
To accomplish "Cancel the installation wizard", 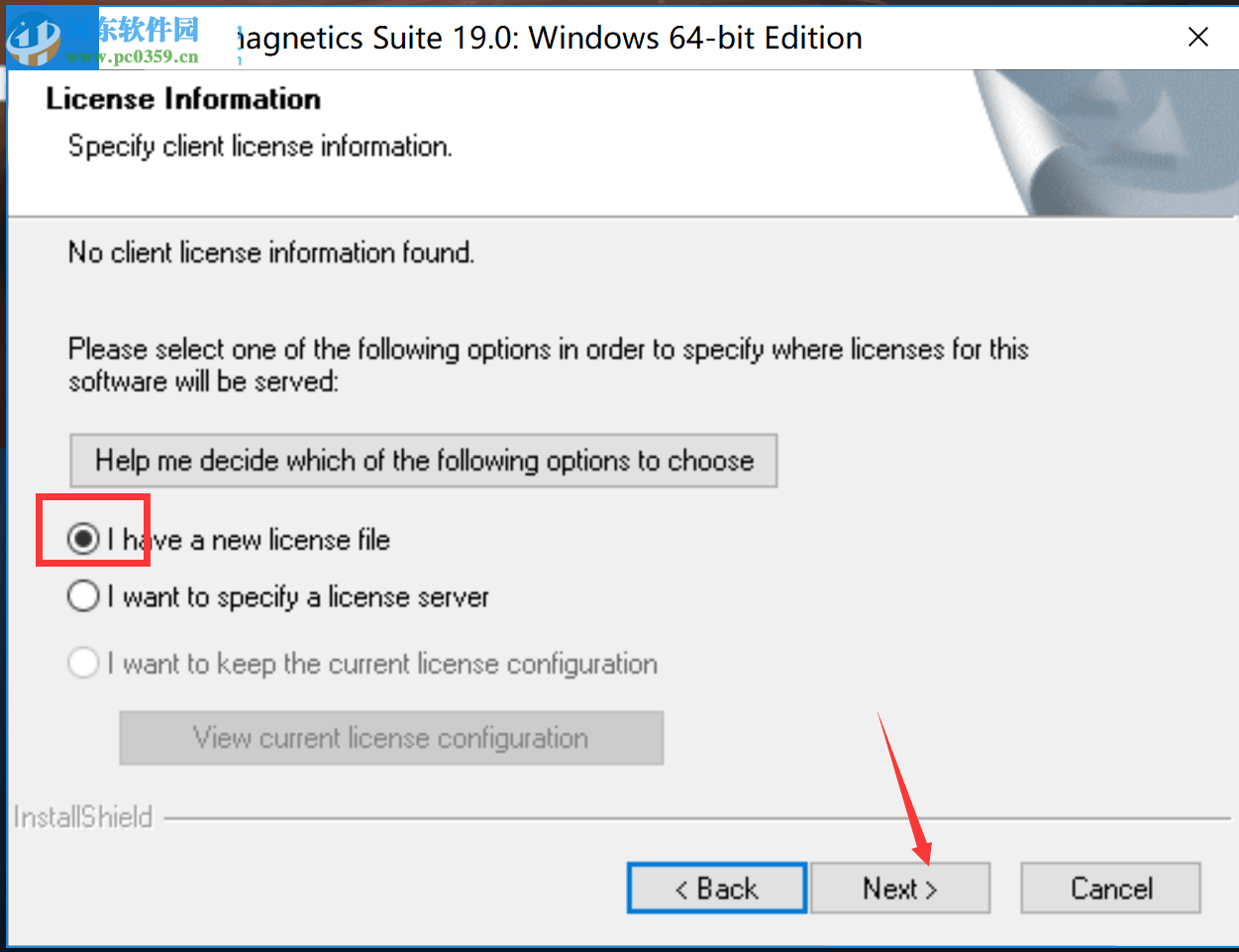I will (1110, 889).
